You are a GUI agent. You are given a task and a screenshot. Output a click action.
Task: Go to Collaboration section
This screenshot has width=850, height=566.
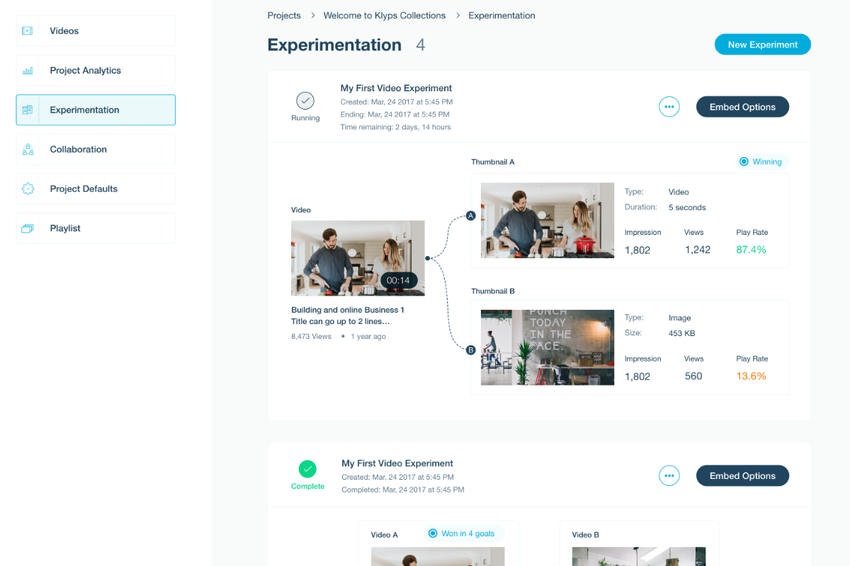pyautogui.click(x=96, y=149)
